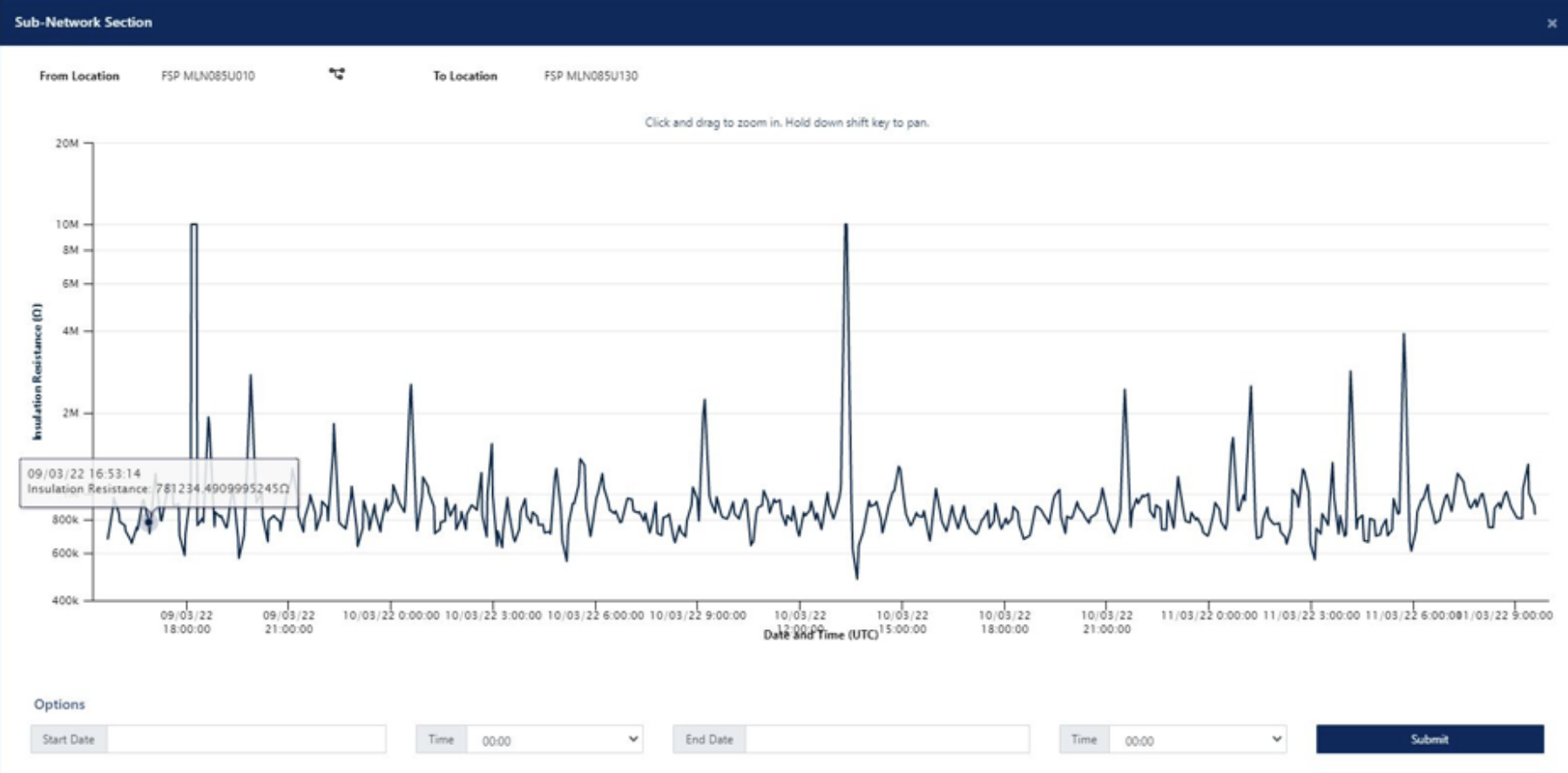Select To Location value FSP MLN085U130
The image size is (1568, 773).
point(591,76)
